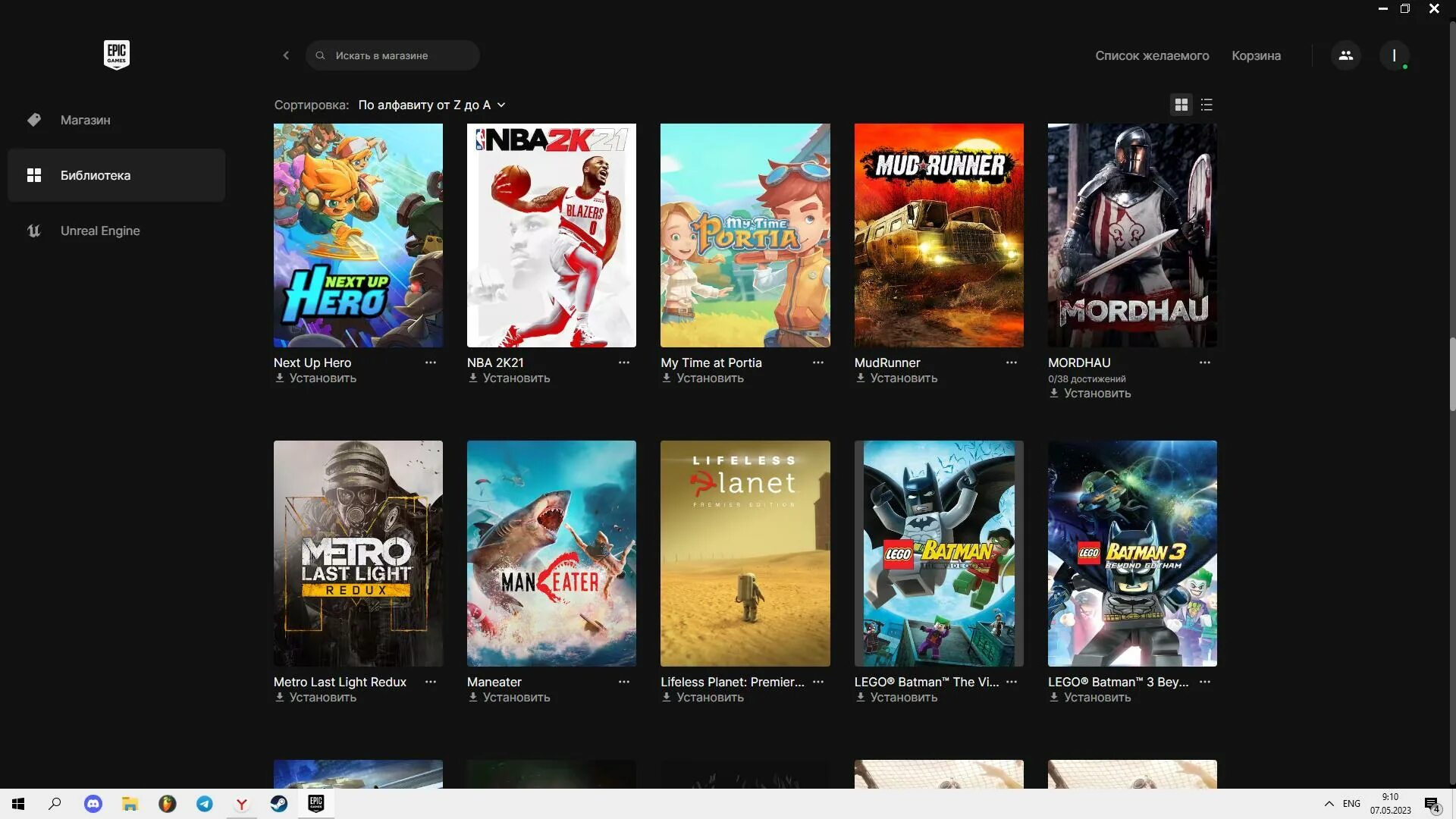The image size is (1456, 819).
Task: Open the My Time at Portia cover
Action: [x=745, y=235]
